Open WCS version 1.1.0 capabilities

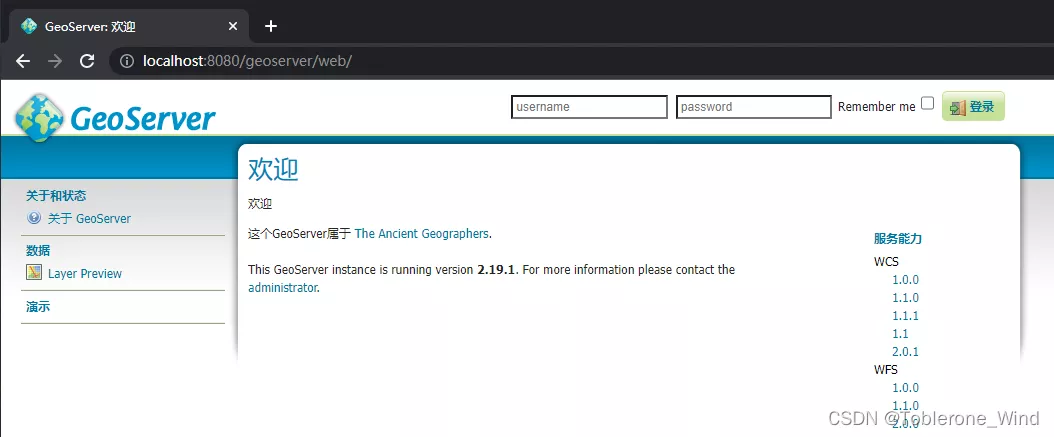[905, 298]
